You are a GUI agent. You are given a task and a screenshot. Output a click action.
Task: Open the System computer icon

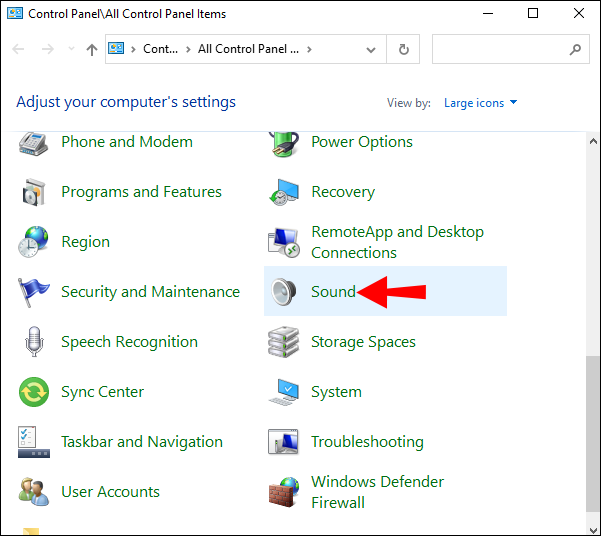pos(284,392)
